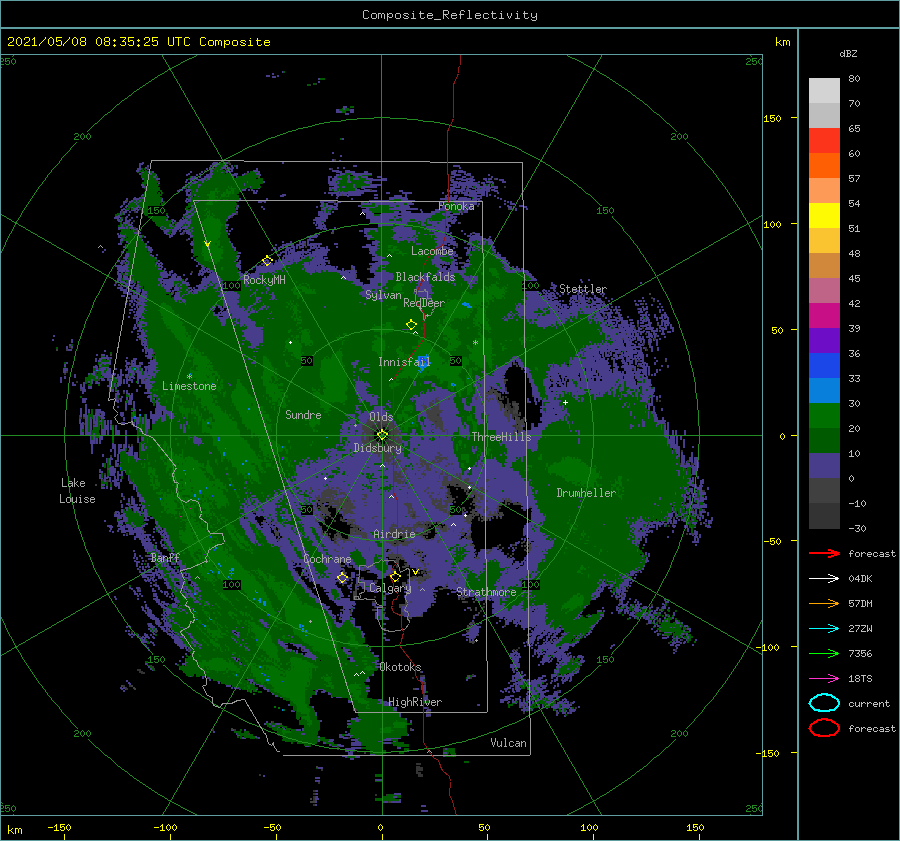Click the magenta 18TS arrow icon
Viewport: 900px width, 841px height.
pos(824,679)
